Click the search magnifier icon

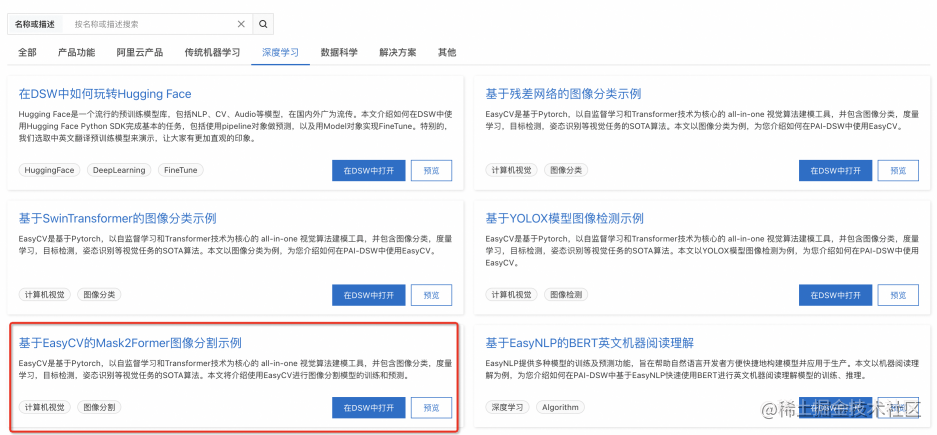pos(263,24)
